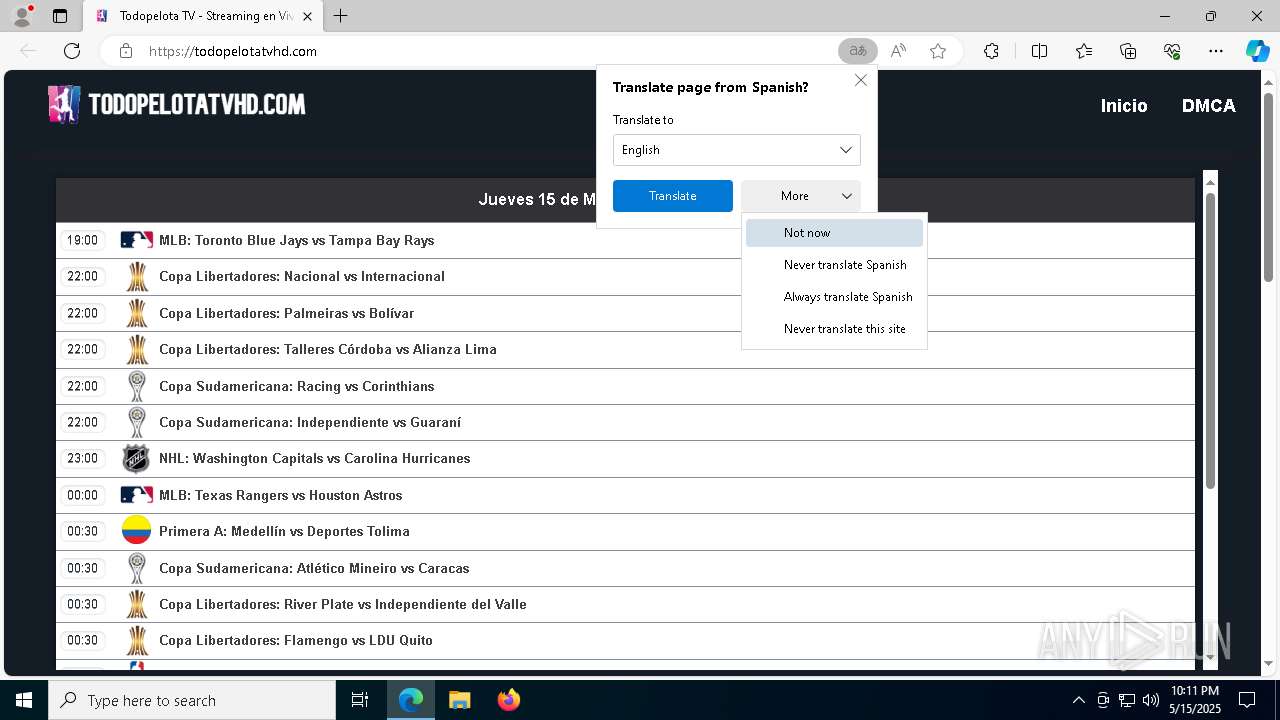1280x720 pixels.
Task: Open the Collections icon
Action: [1128, 51]
